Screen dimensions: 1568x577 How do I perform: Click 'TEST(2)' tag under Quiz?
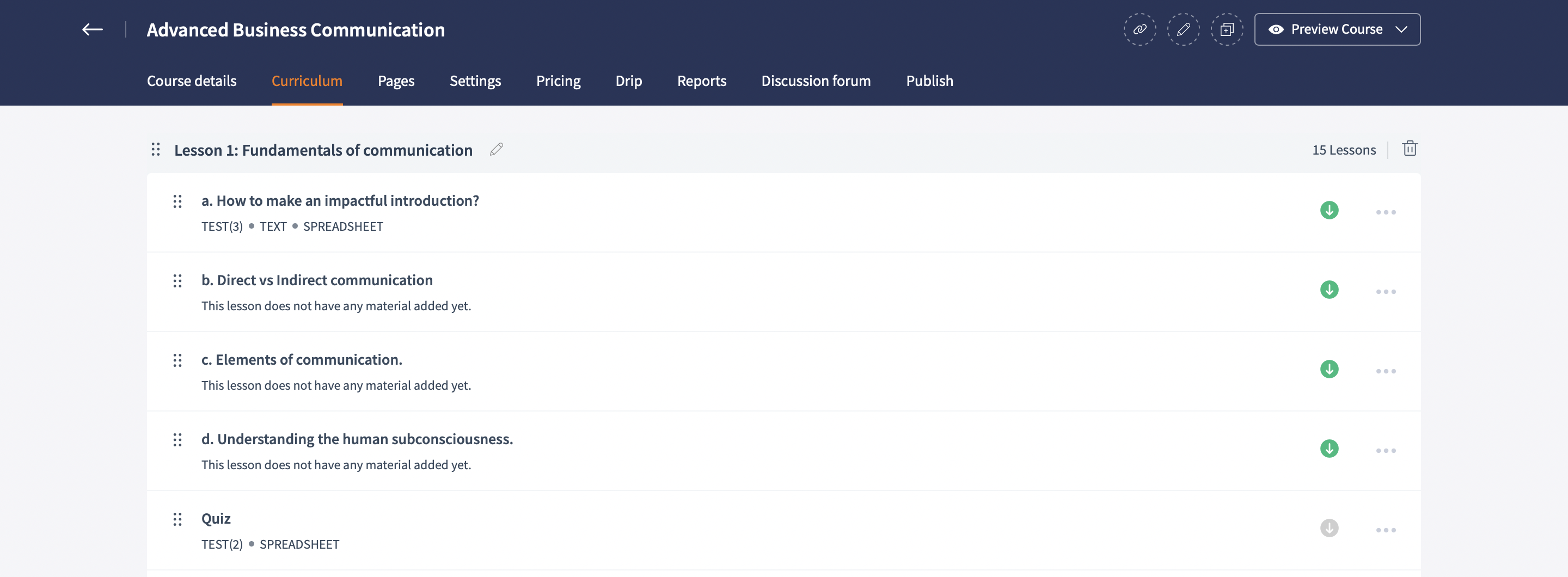click(222, 544)
